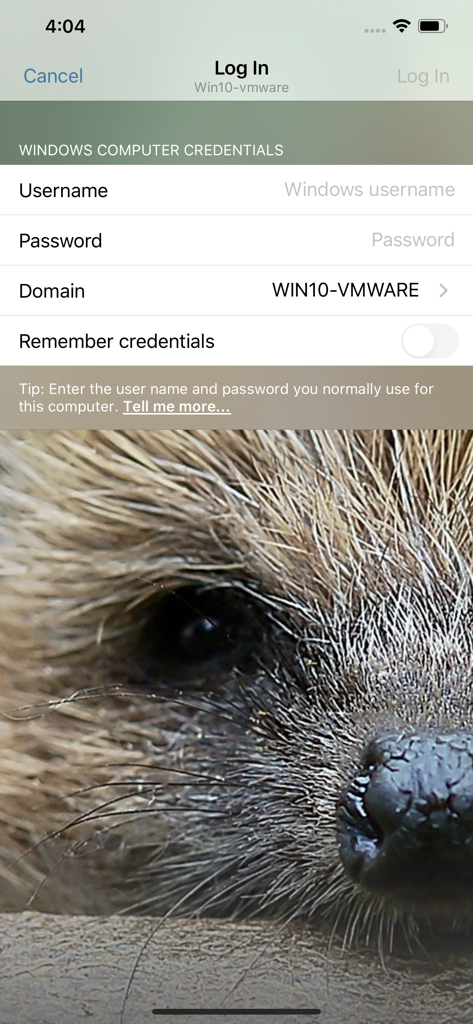Tap the Wi-Fi status icon
473x1024 pixels.
coord(400,27)
